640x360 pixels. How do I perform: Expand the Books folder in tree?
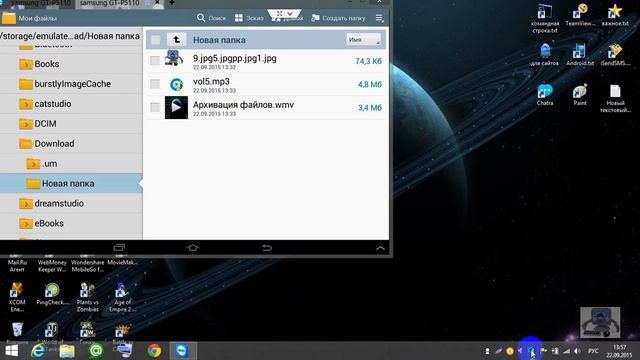pyautogui.click(x=25, y=64)
